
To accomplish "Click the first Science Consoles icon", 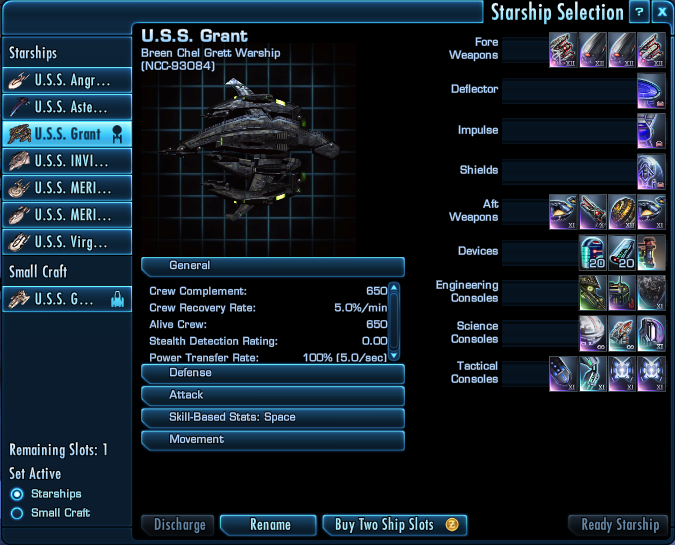I will (593, 333).
